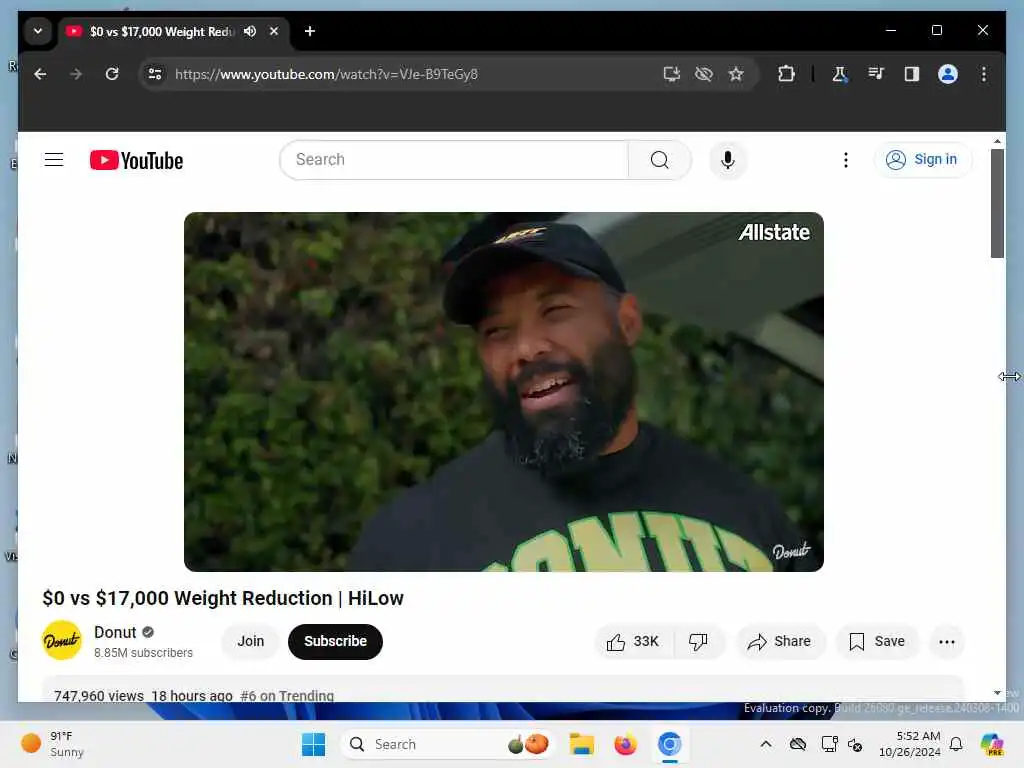Viewport: 1024px width, 768px height.
Task: Select the YouTube URL in address bar
Action: pos(327,74)
